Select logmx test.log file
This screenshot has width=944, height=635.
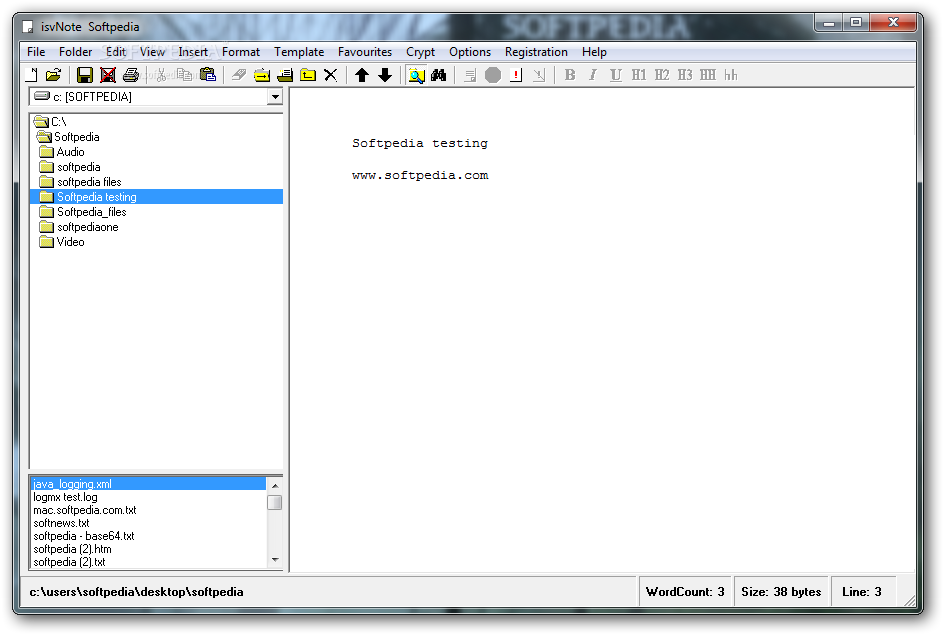(65, 497)
